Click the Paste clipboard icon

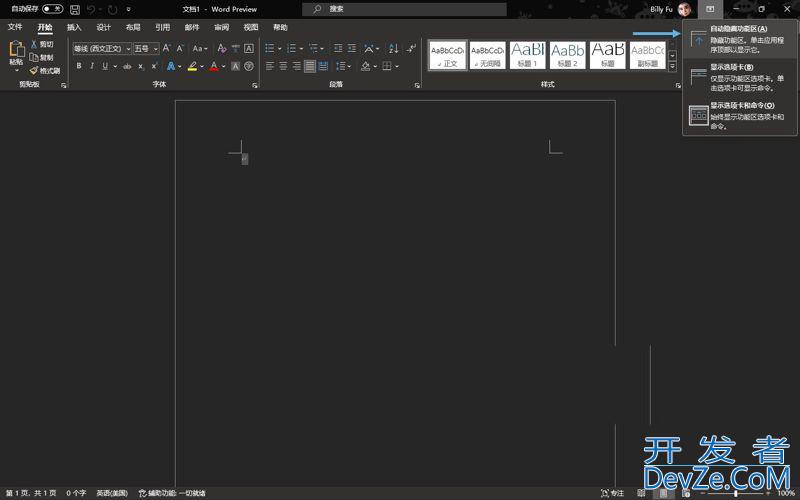coord(16,49)
